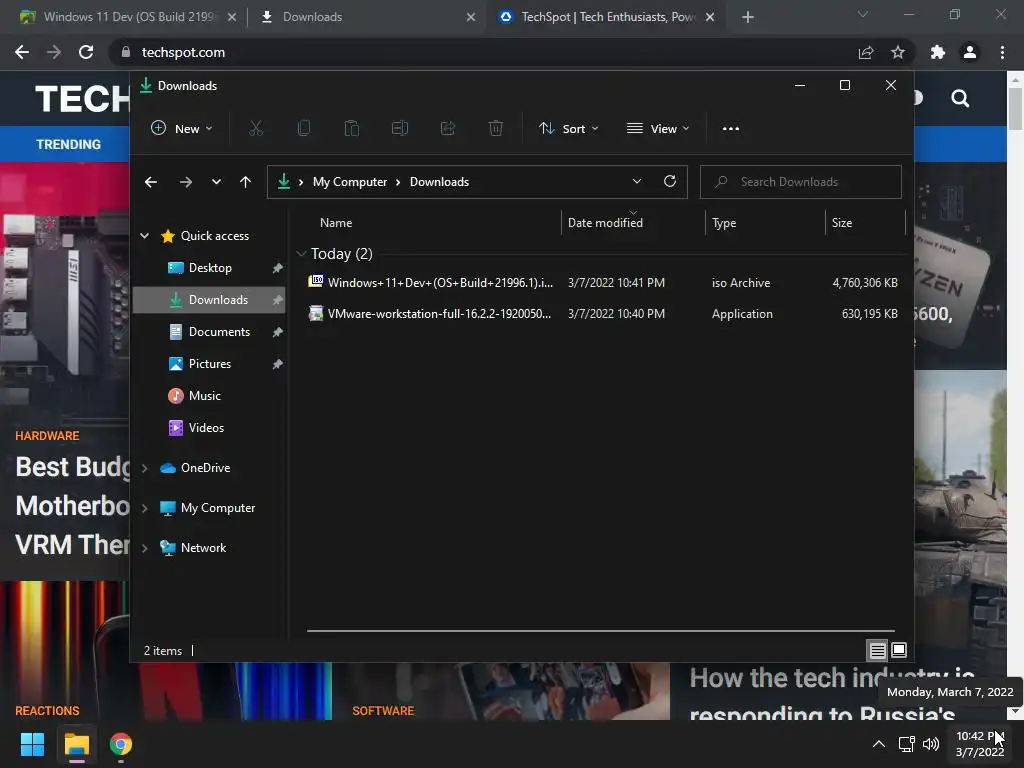Click the Cut scissors icon in Explorer toolbar
Viewport: 1024px width, 768px height.
pyautogui.click(x=255, y=129)
